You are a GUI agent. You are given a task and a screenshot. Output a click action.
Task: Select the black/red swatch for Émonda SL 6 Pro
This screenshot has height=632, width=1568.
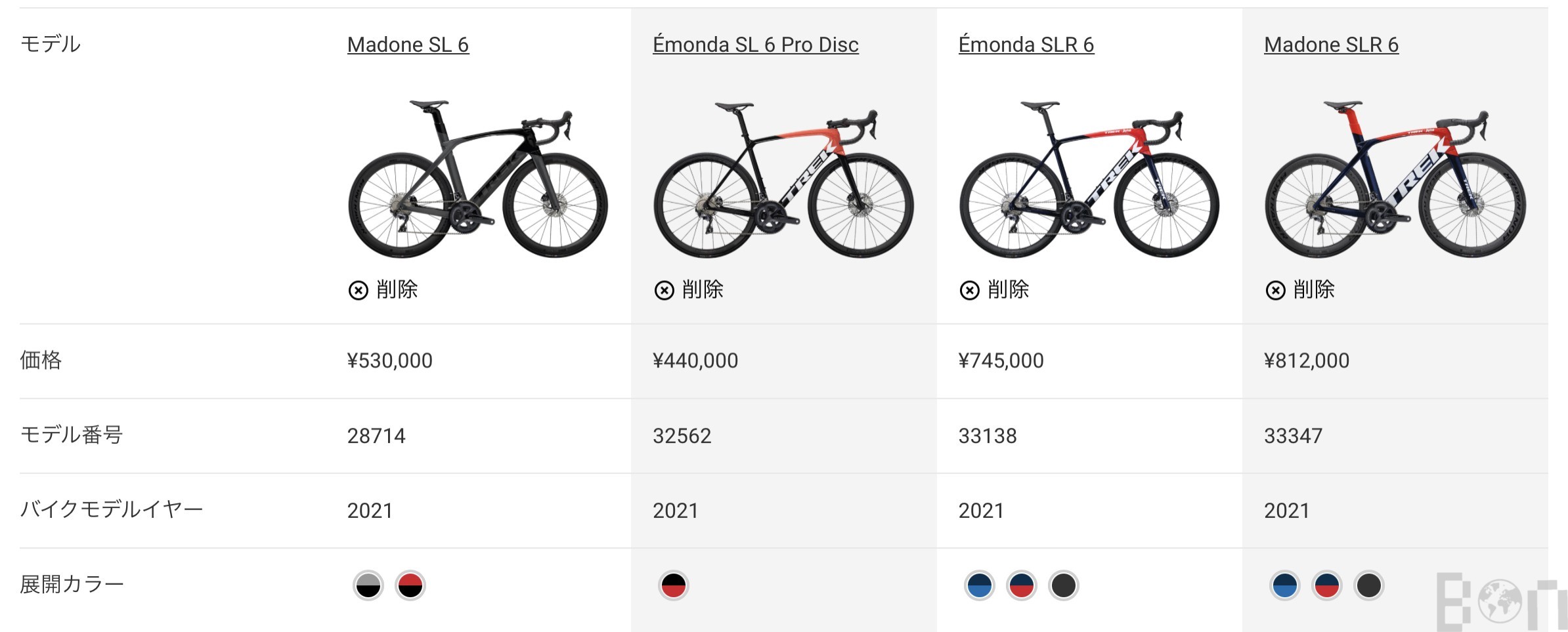click(674, 585)
